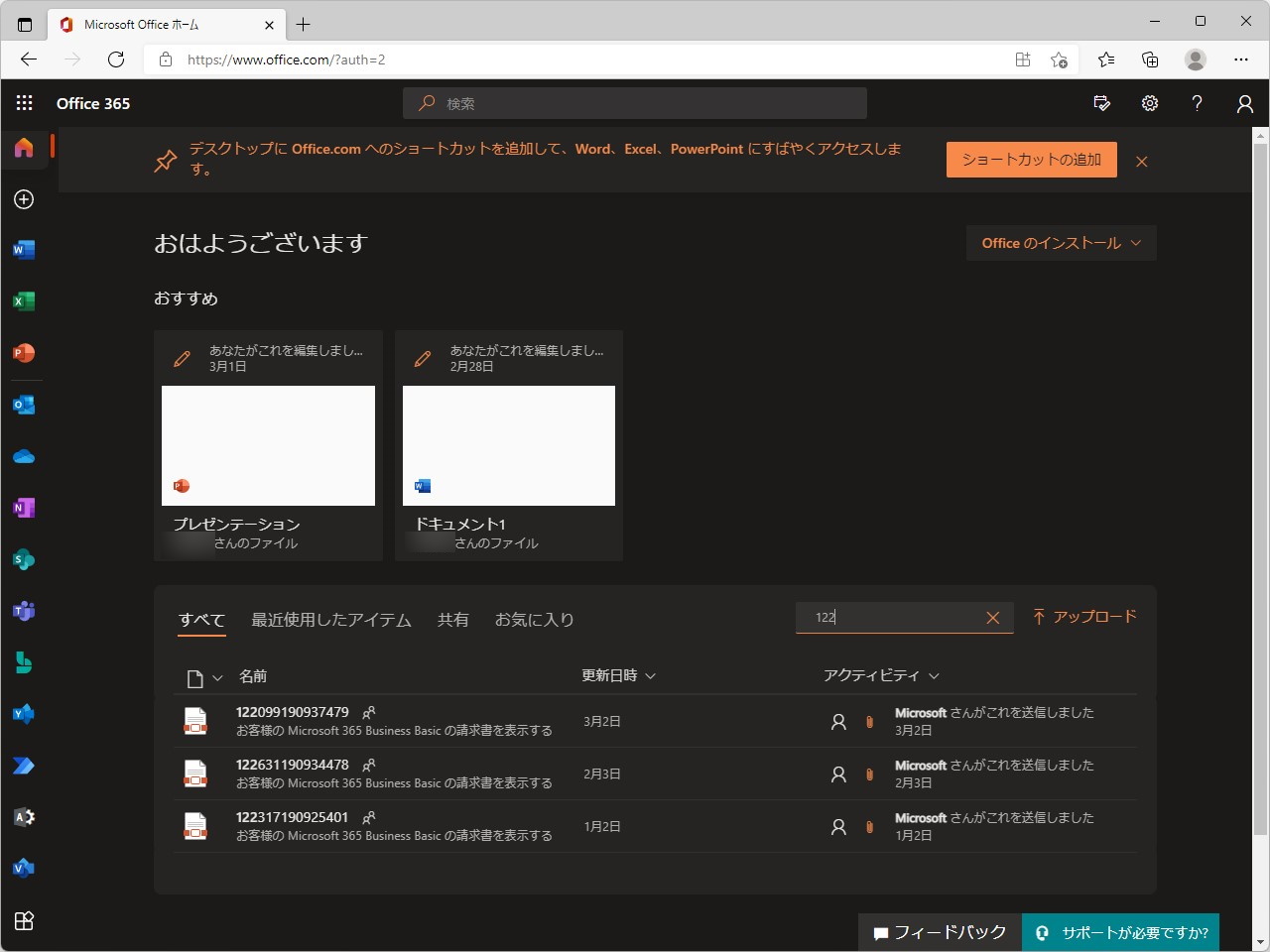Viewport: 1270px width, 952px height.
Task: Expand the アクティビティ column dropdown
Action: point(879,674)
